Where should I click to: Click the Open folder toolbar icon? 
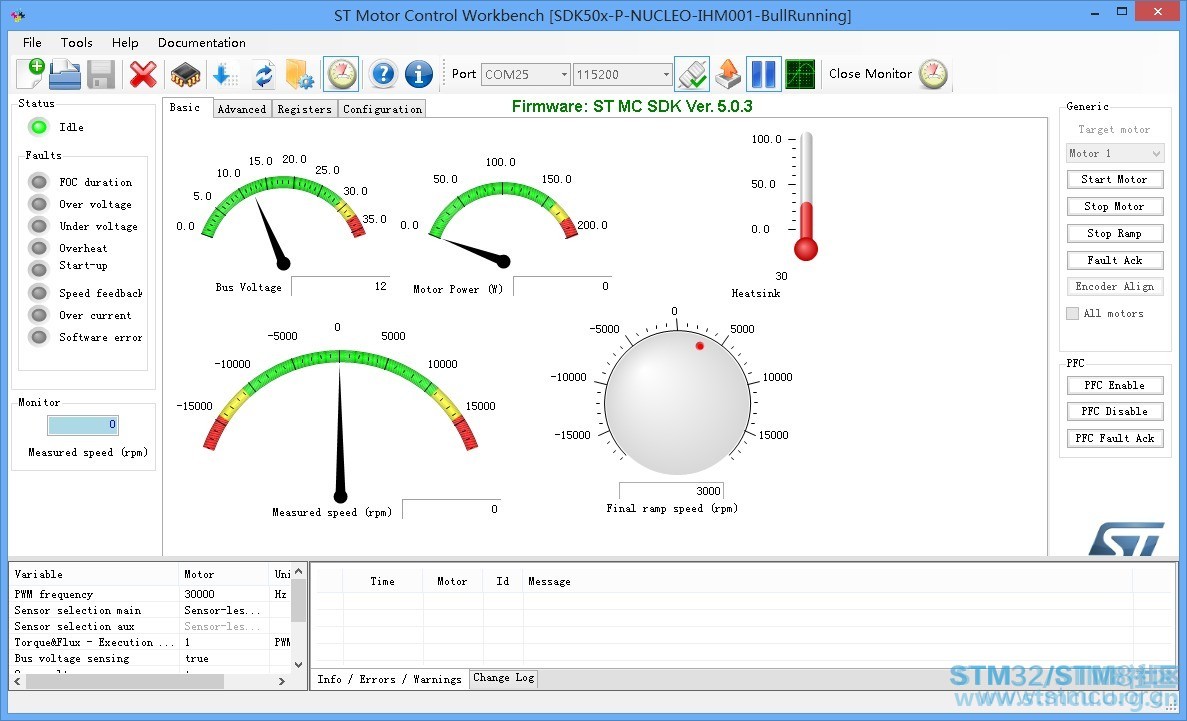(x=65, y=74)
